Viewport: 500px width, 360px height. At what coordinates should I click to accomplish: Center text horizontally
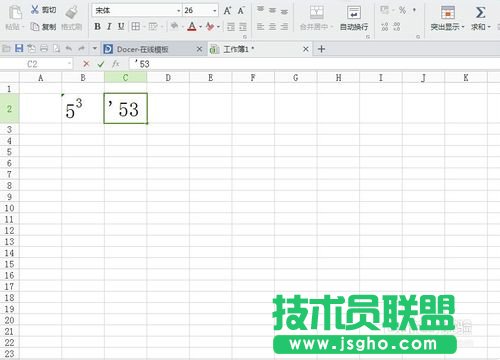coord(272,26)
